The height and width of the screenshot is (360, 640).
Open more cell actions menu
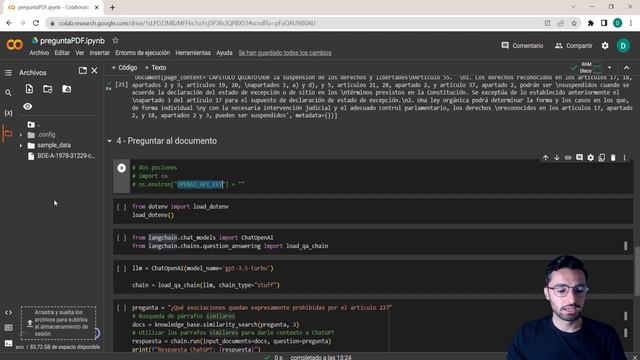coord(624,158)
